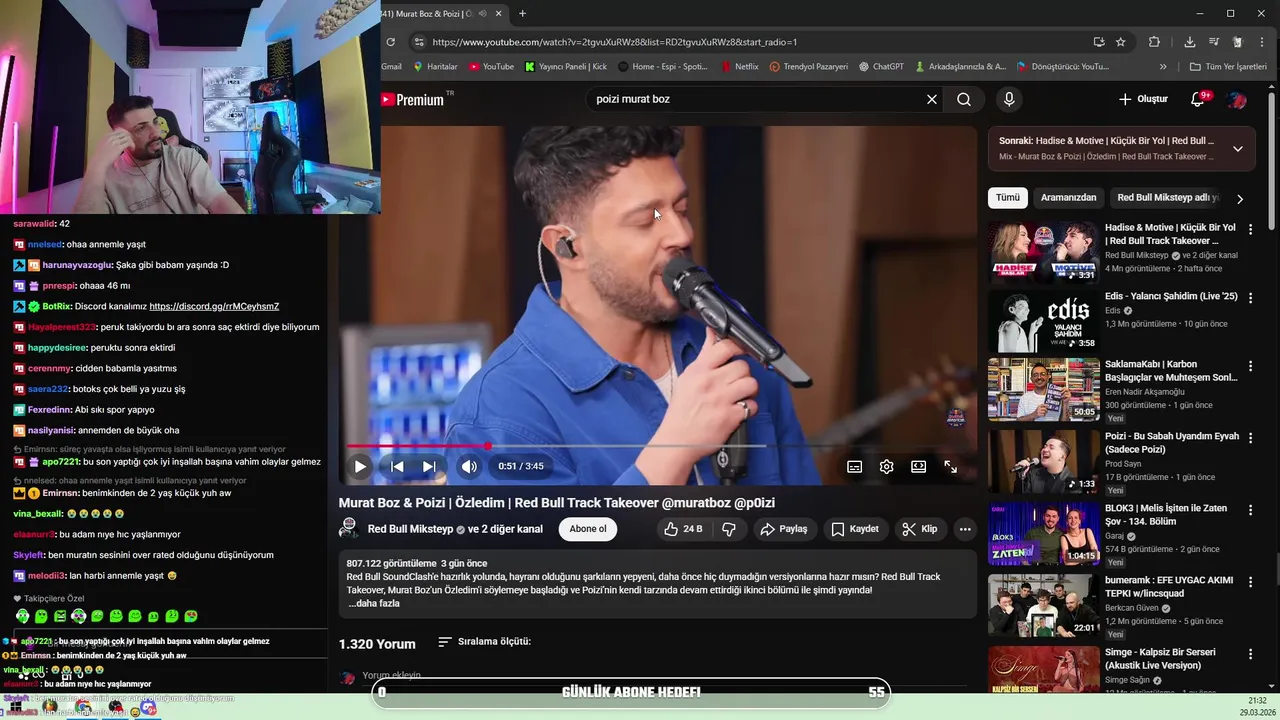Open browser extensions puzzle icon

[1154, 42]
